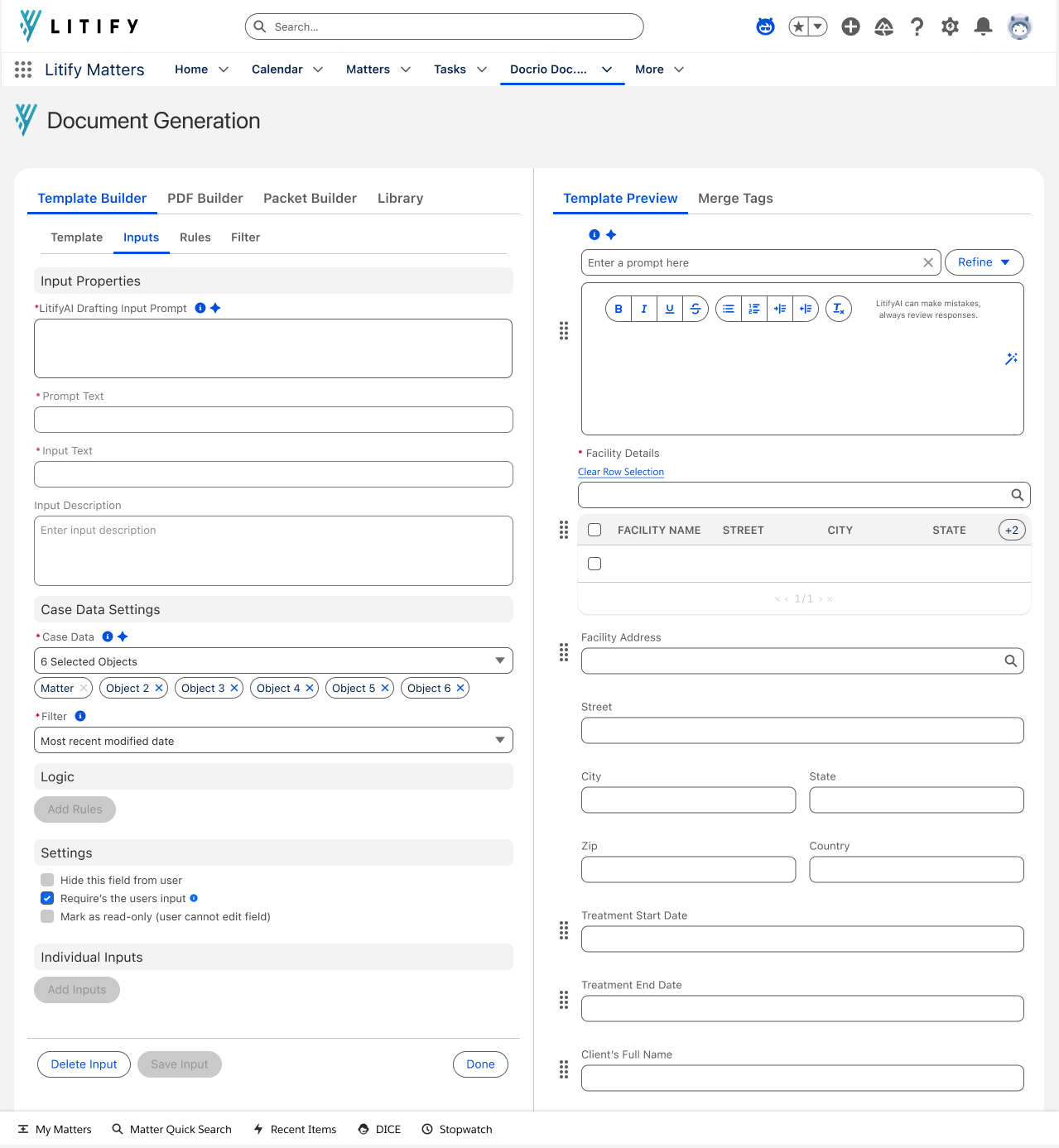Open the Most recent modified date dropdown
1059x1148 pixels.
[273, 740]
